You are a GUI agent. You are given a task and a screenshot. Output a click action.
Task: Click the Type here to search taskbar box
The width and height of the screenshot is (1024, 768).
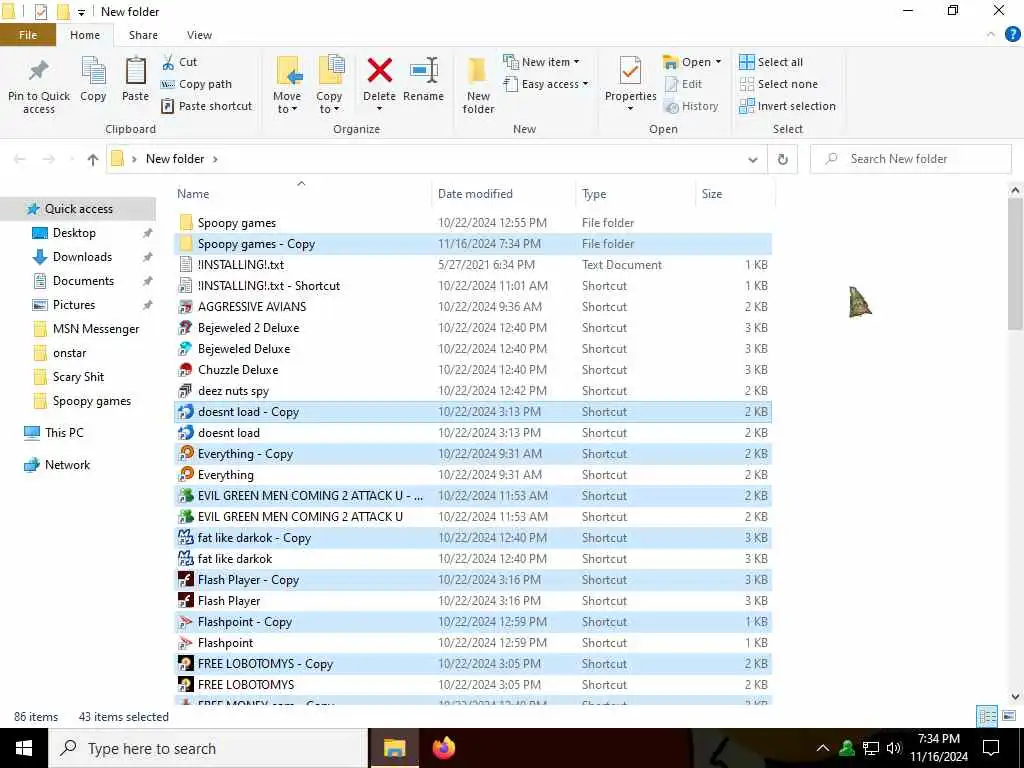pos(208,748)
